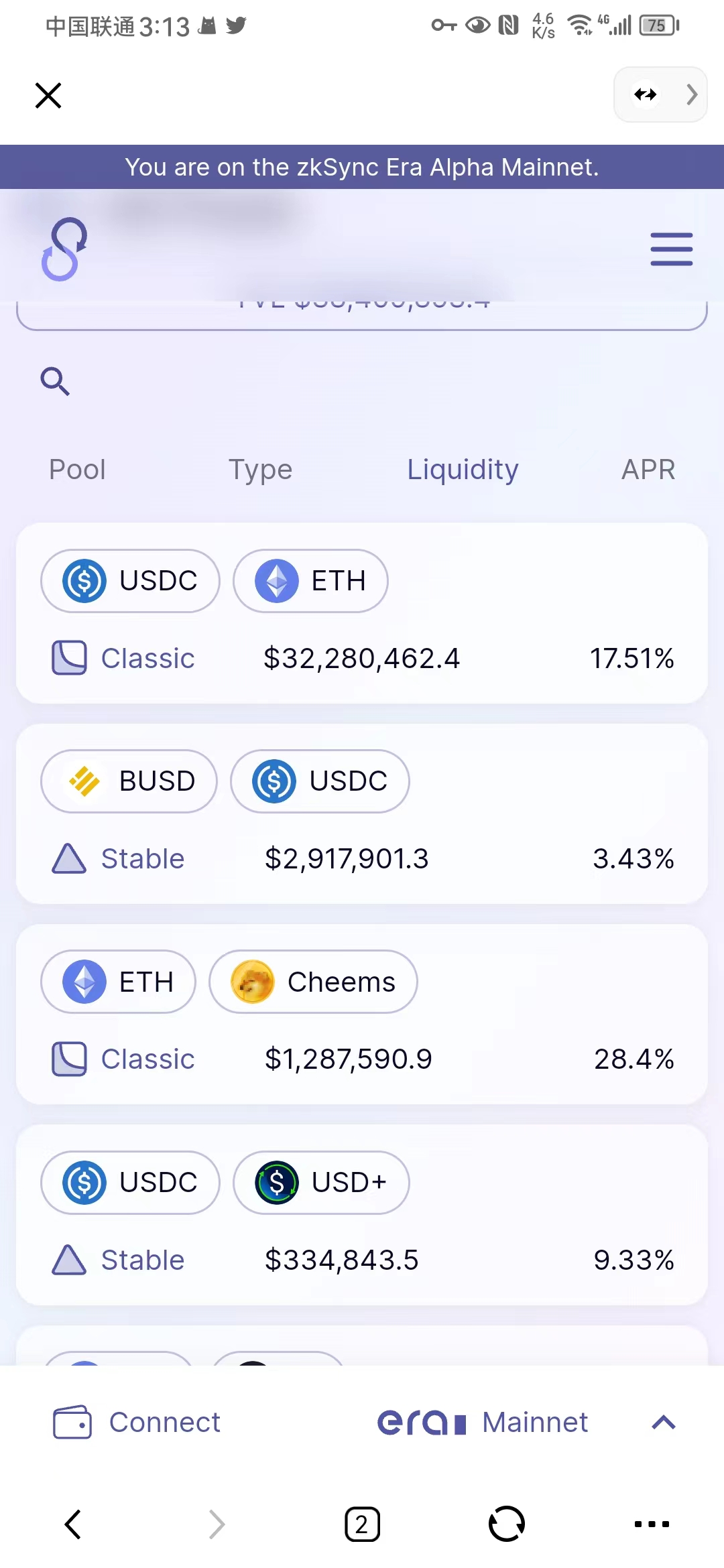This screenshot has width=724, height=1568.
Task: Open the three-dot browser options
Action: pyautogui.click(x=652, y=1524)
